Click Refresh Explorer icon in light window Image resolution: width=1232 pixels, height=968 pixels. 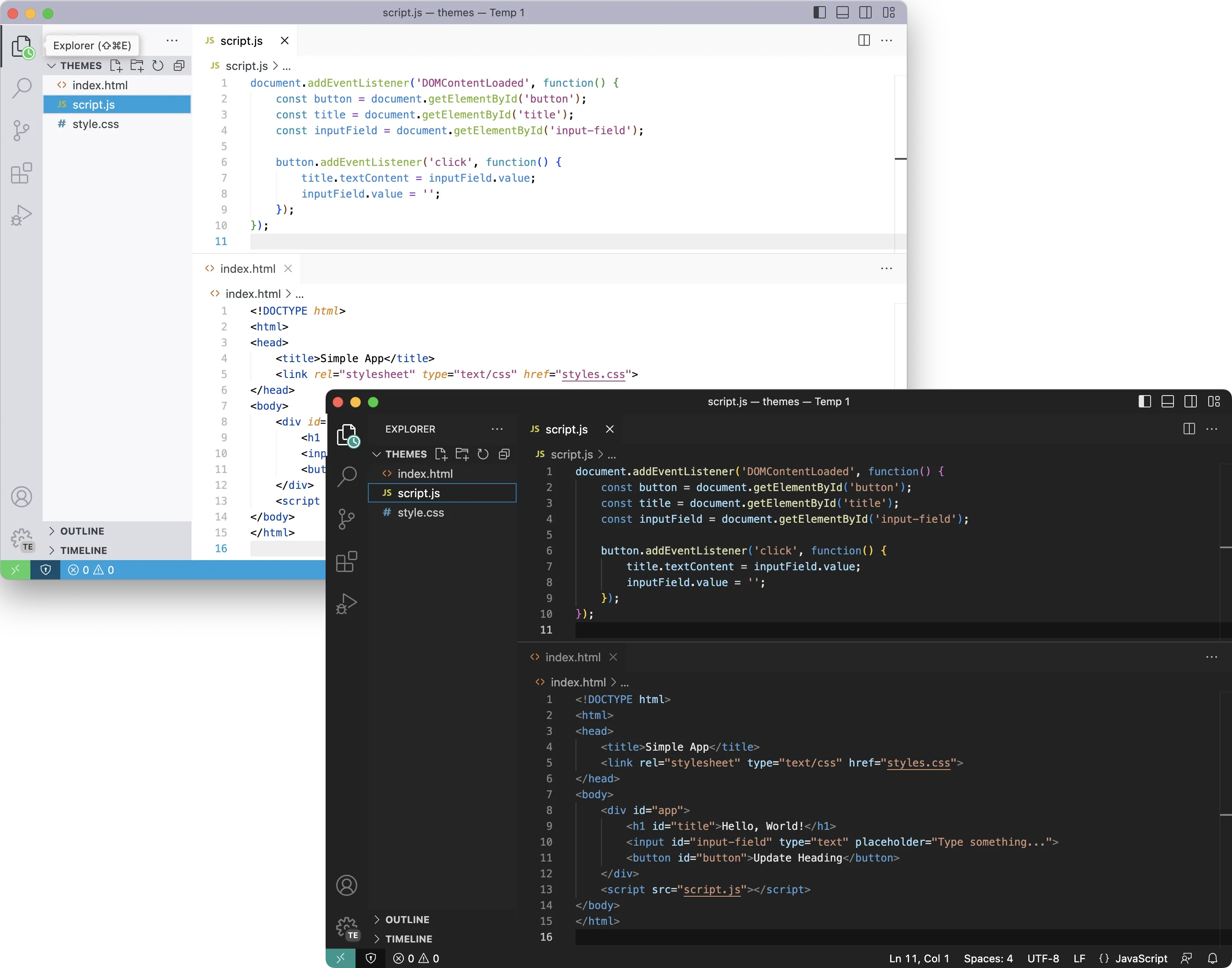tap(158, 66)
